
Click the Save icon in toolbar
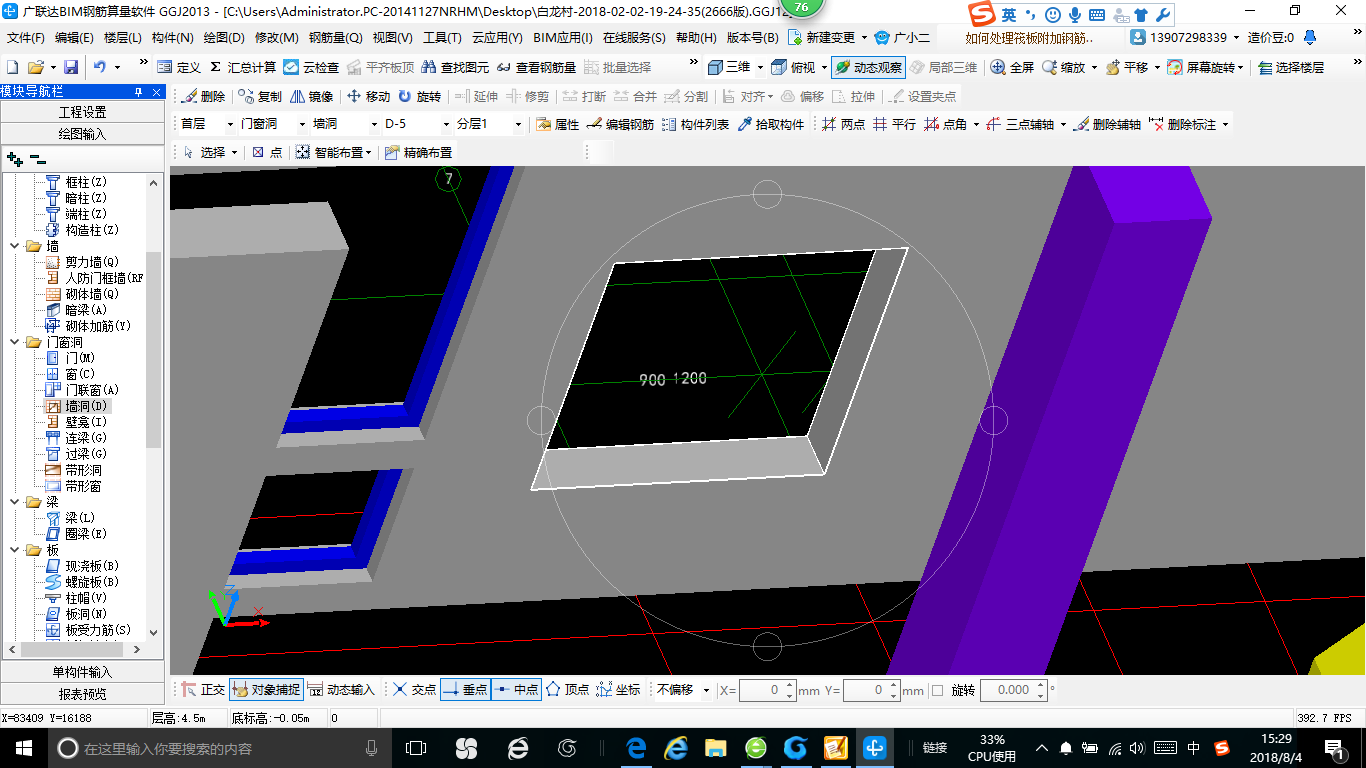[71, 67]
